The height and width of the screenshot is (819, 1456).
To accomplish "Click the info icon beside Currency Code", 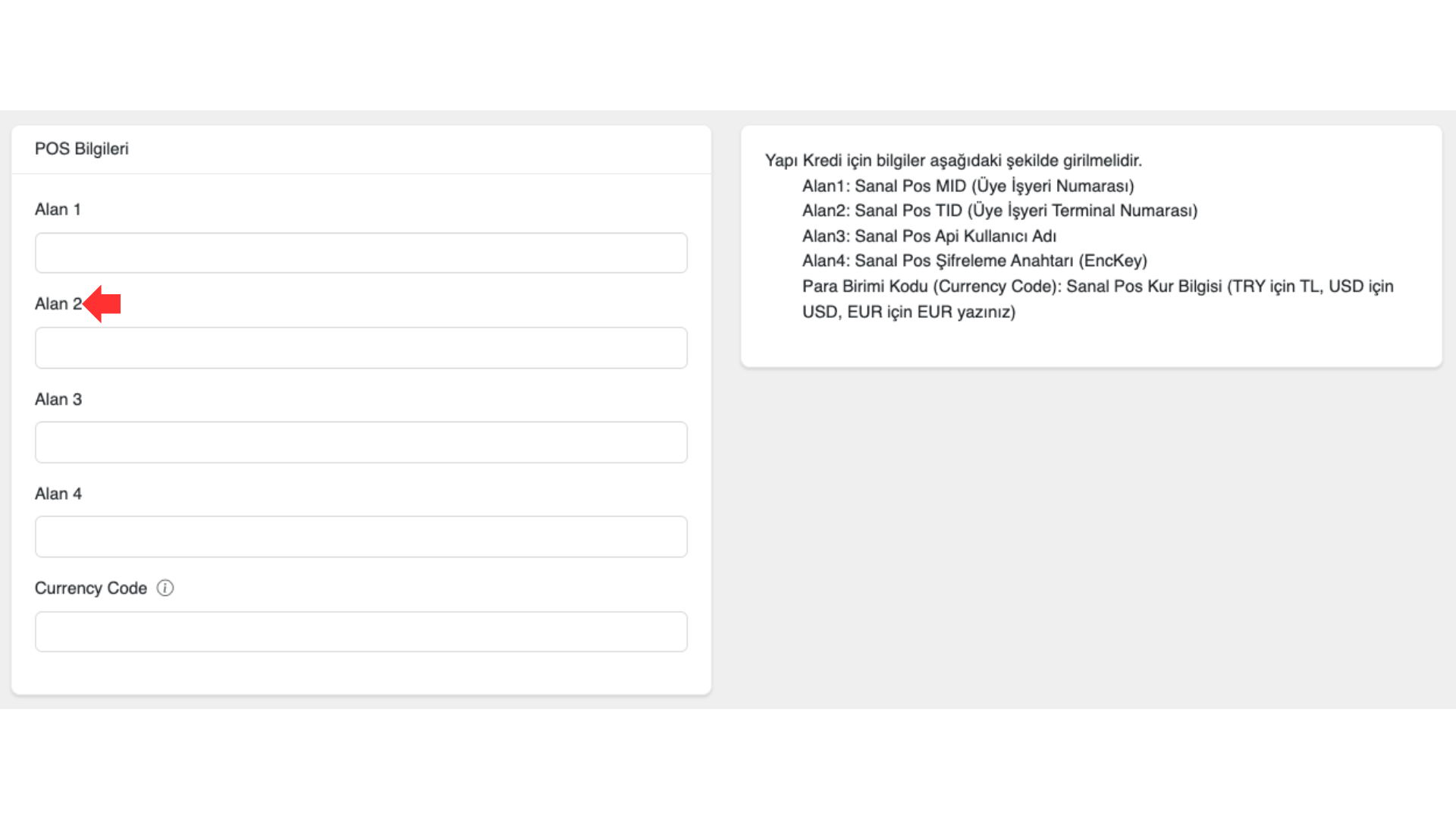I will 165,588.
